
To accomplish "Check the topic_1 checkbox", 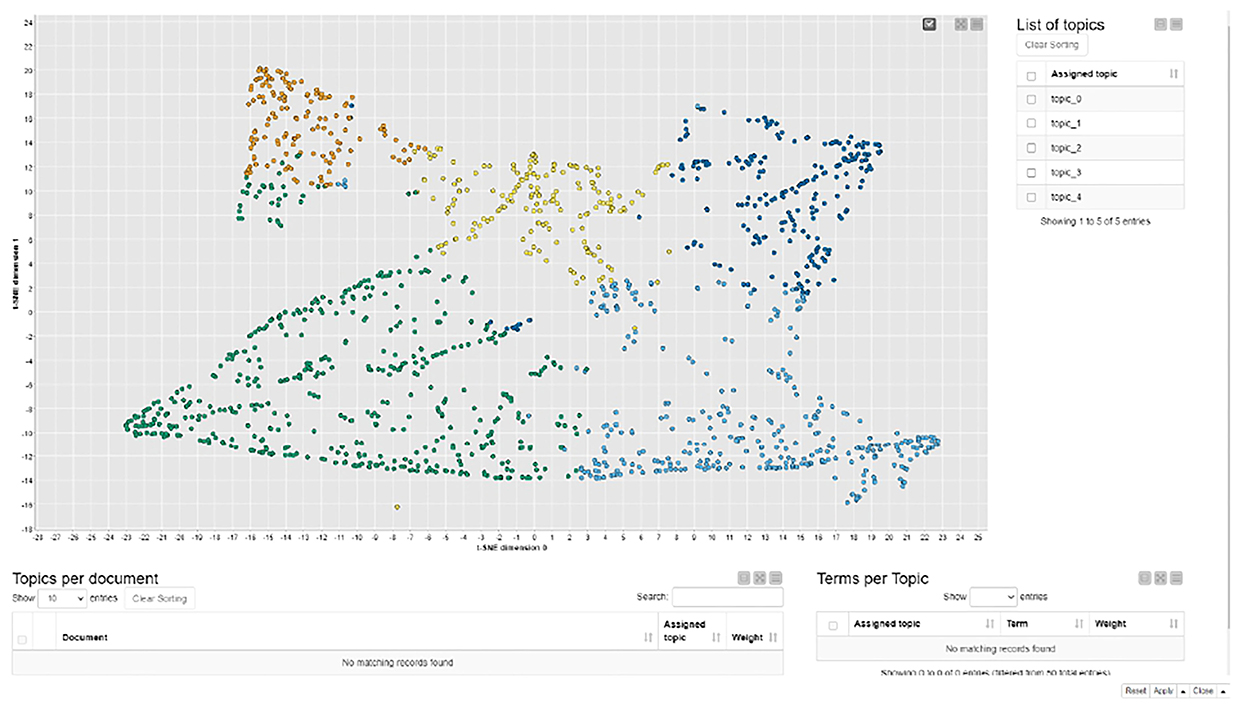I will click(1031, 123).
